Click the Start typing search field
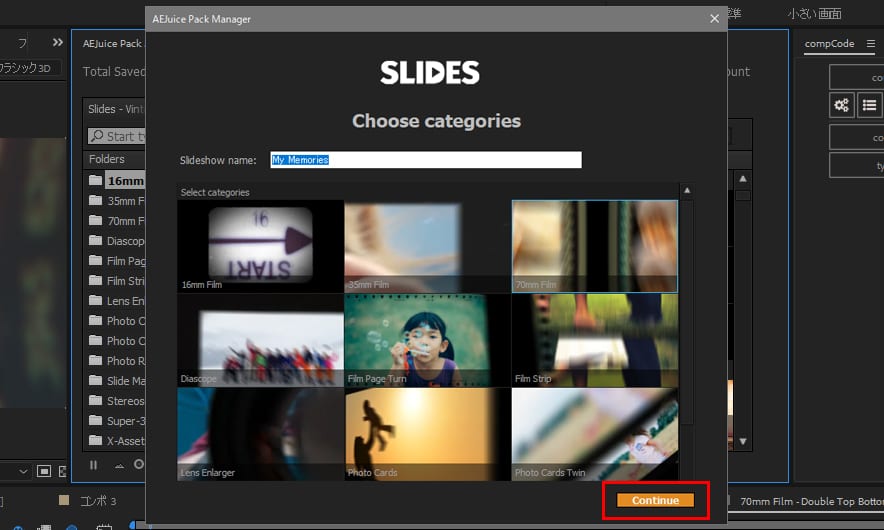Viewport: 884px width, 530px height. point(117,136)
